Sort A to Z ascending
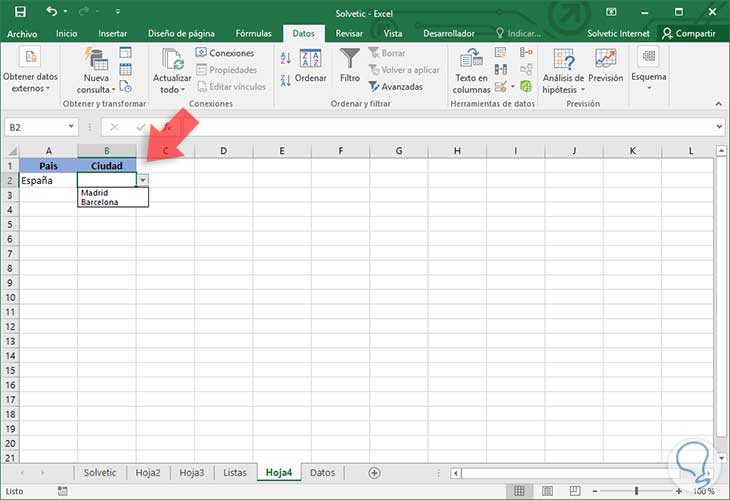Viewport: 730px width, 500px height. pos(286,58)
